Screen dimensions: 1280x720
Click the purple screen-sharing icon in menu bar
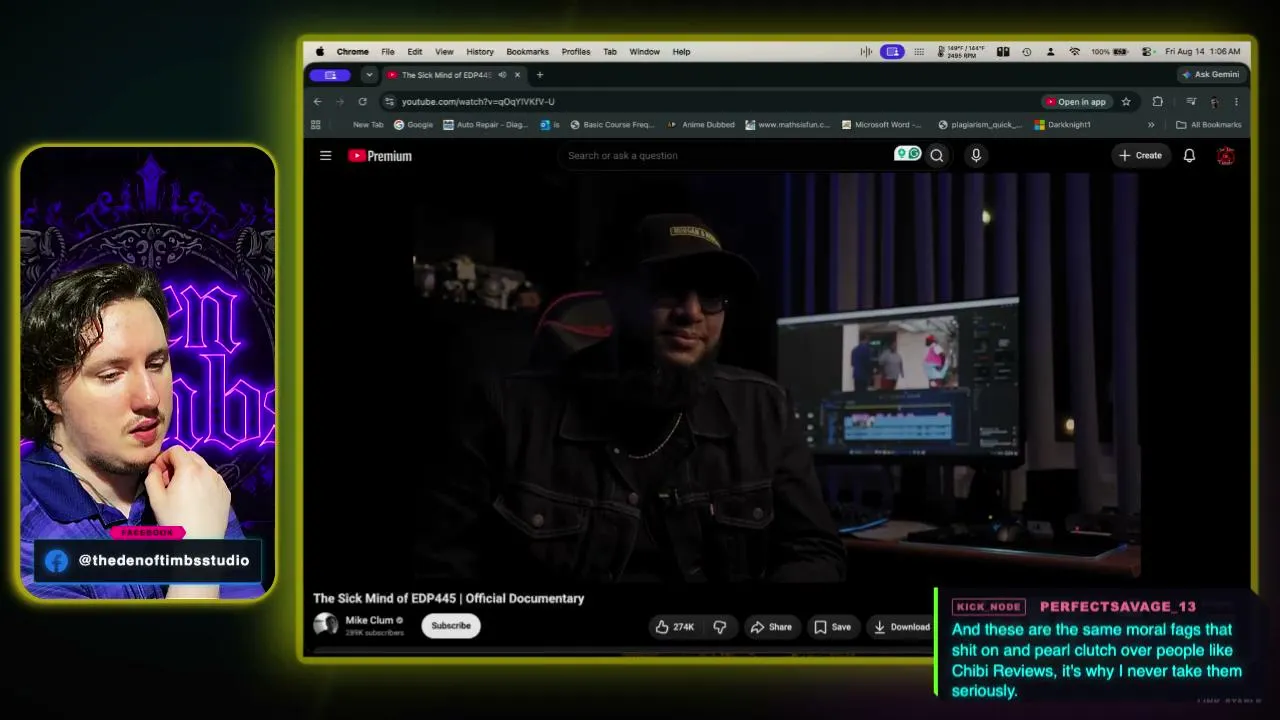892,52
